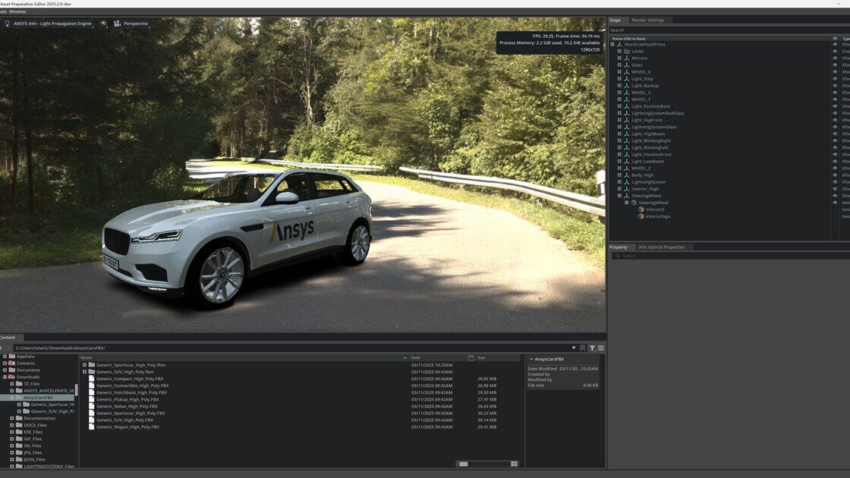Toggle visibility of Mirrors
850x478 pixels.
[x=835, y=58]
